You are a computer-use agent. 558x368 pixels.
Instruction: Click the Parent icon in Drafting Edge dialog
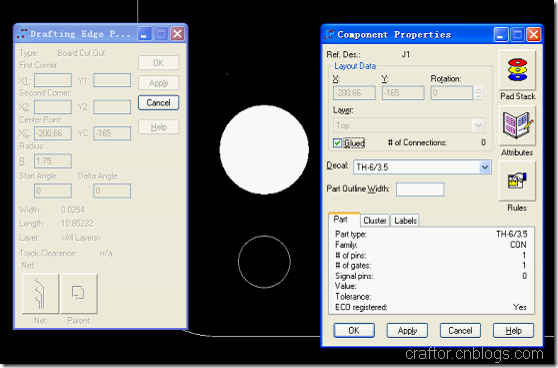pos(79,294)
